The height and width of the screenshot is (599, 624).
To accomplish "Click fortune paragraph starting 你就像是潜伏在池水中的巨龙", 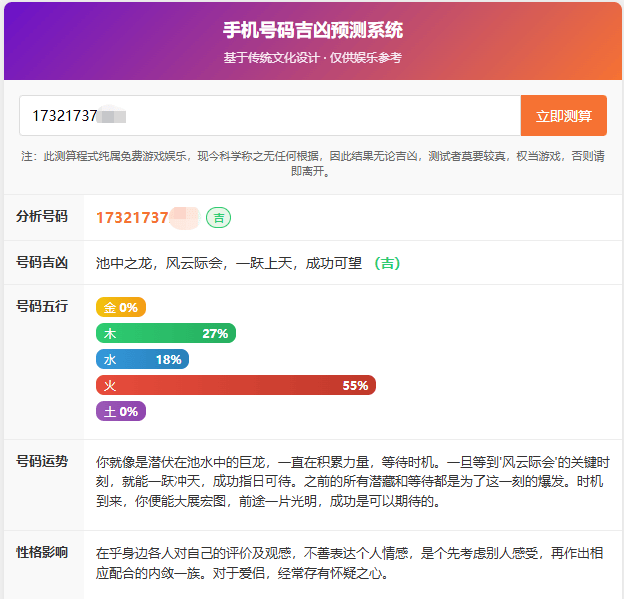I will tap(353, 482).
